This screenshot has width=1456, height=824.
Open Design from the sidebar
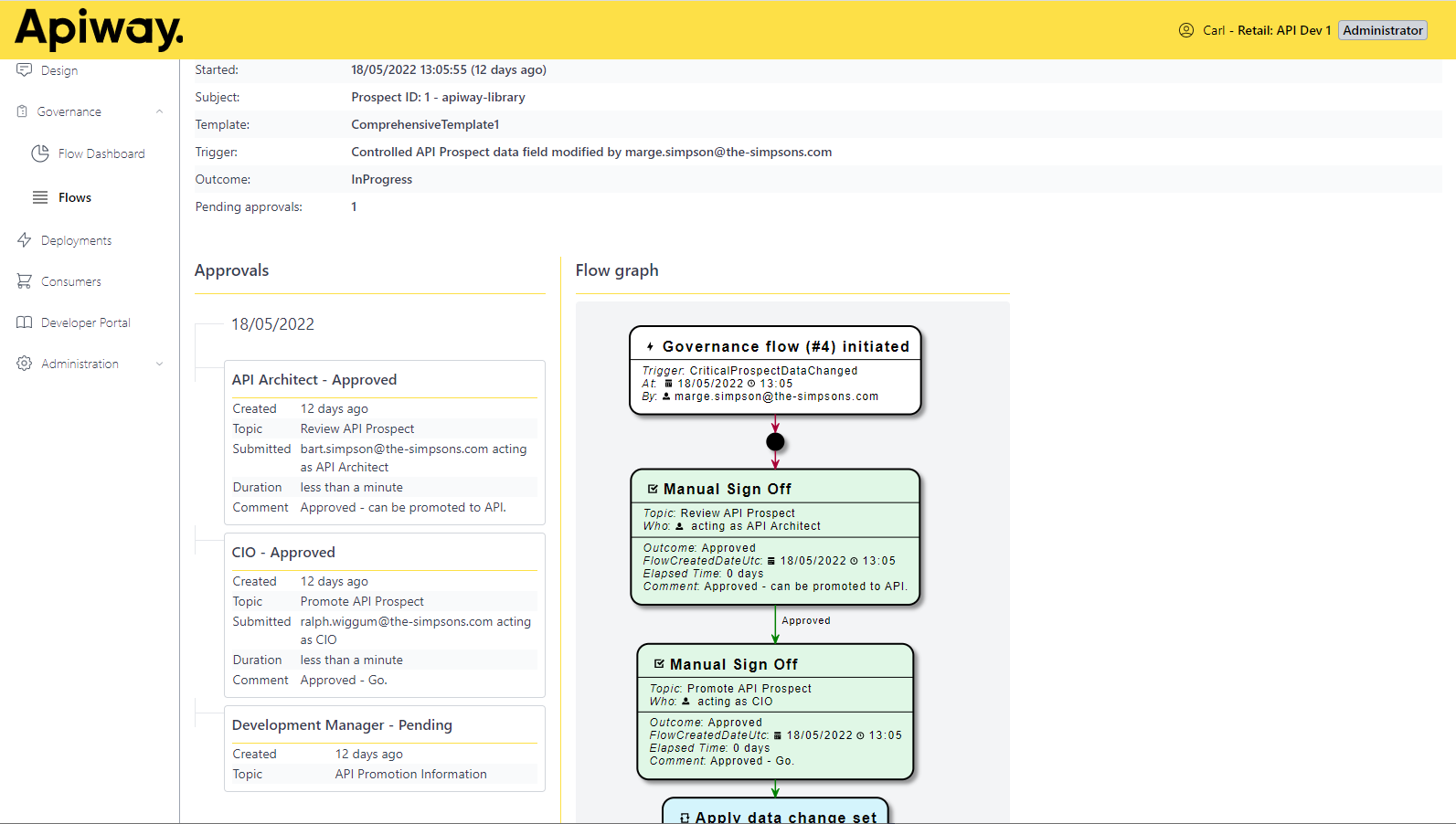point(59,70)
